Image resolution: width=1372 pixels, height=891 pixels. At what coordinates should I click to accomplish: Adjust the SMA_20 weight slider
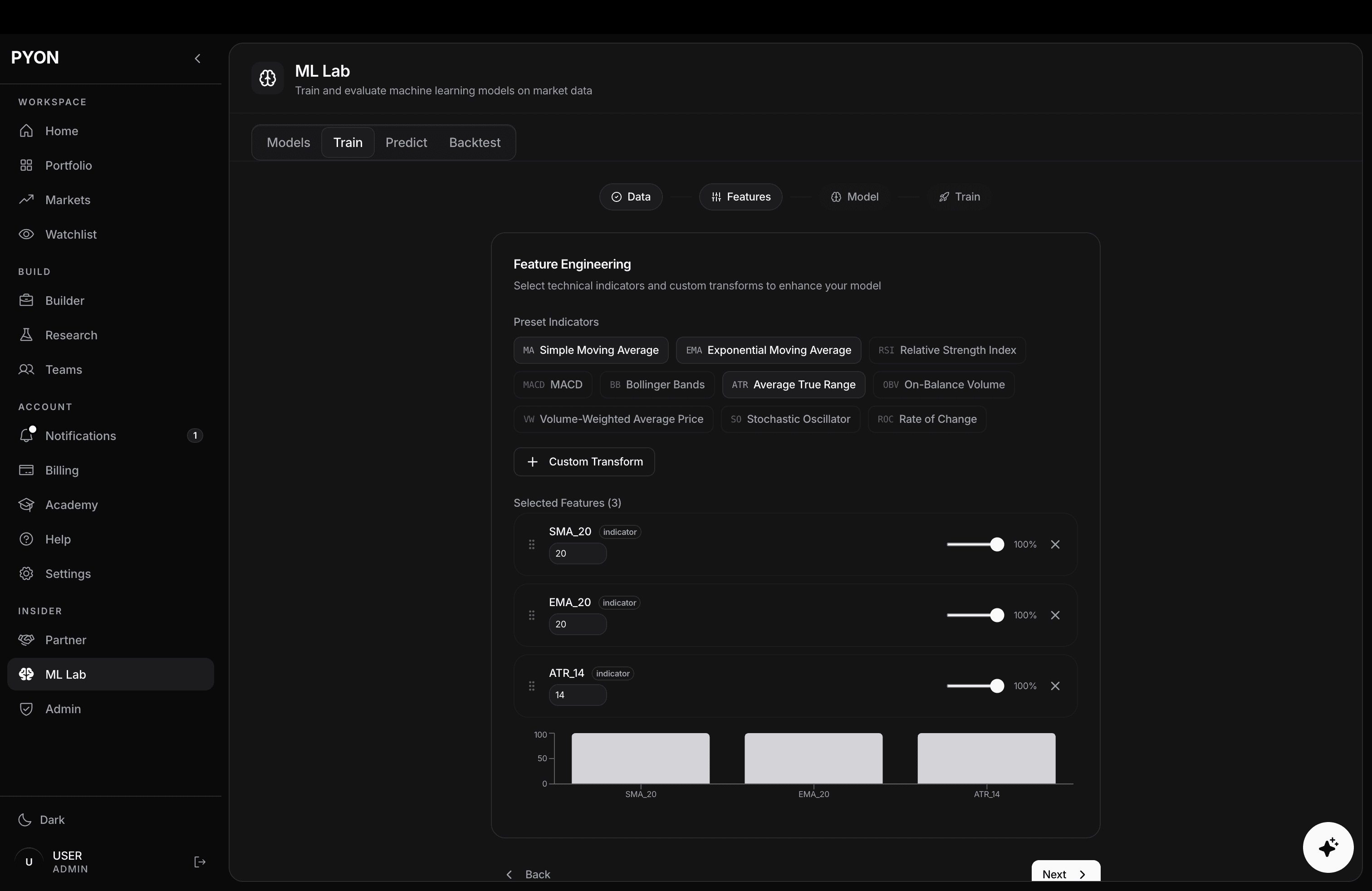[x=975, y=545]
